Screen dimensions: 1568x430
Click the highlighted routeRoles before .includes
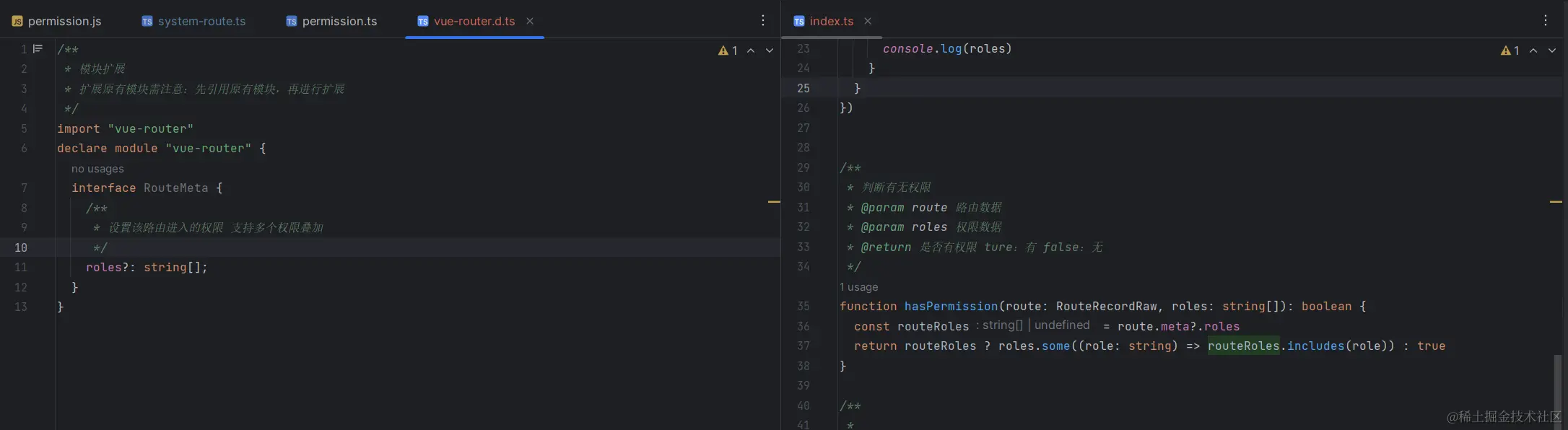point(1243,346)
